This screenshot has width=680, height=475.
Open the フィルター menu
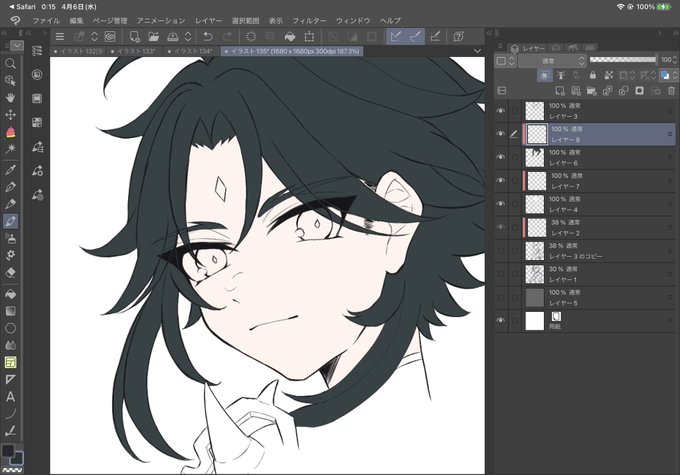coord(309,21)
